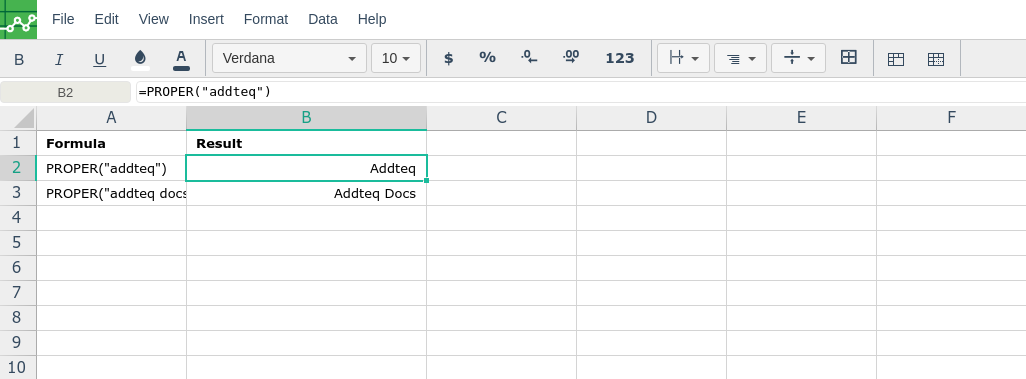Apply dollar currency format
The height and width of the screenshot is (379, 1026).
pyautogui.click(x=449, y=58)
